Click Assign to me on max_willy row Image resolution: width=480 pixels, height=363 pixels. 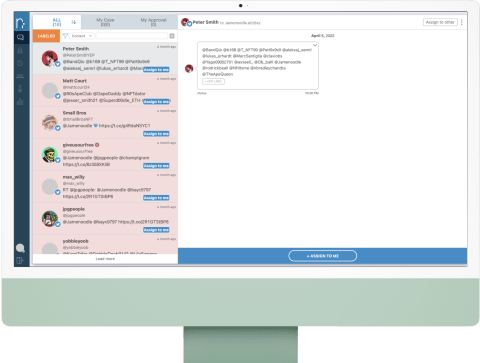pos(156,198)
